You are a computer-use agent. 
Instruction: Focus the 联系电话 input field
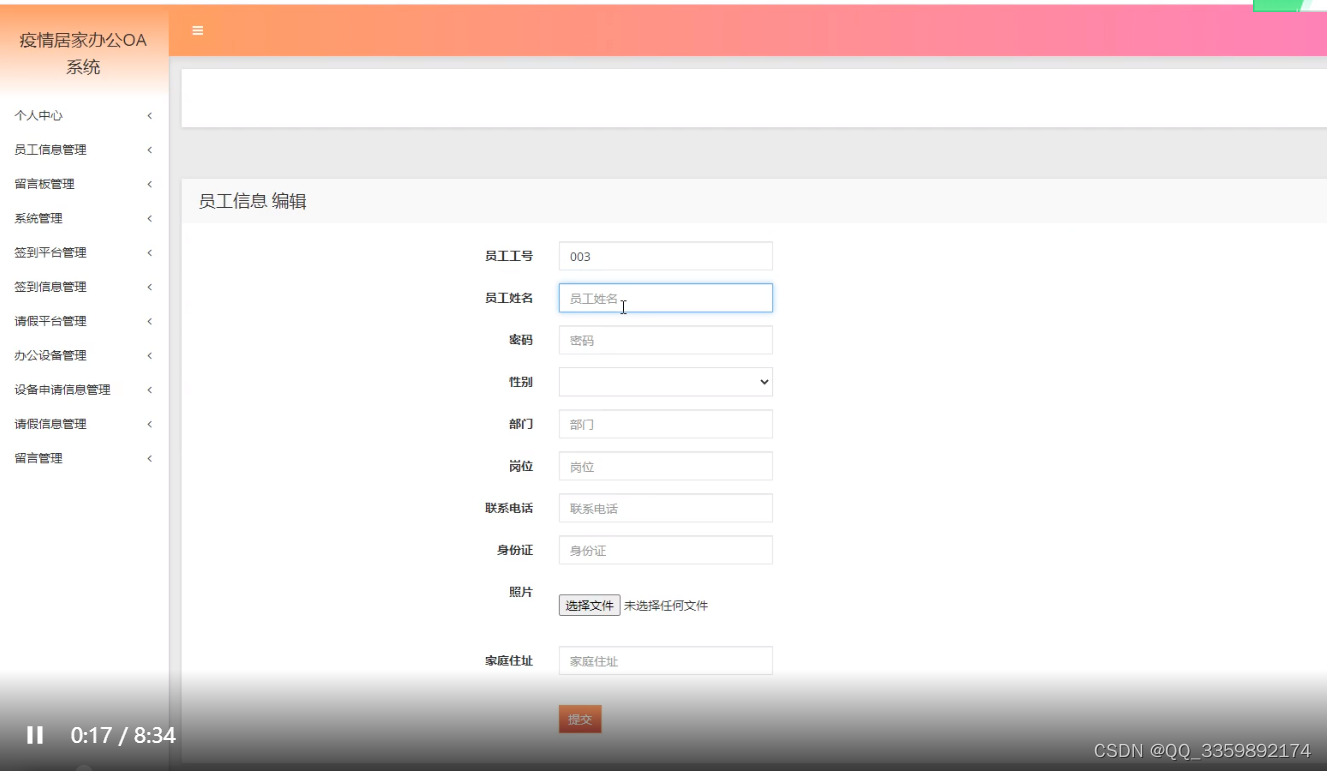point(666,508)
